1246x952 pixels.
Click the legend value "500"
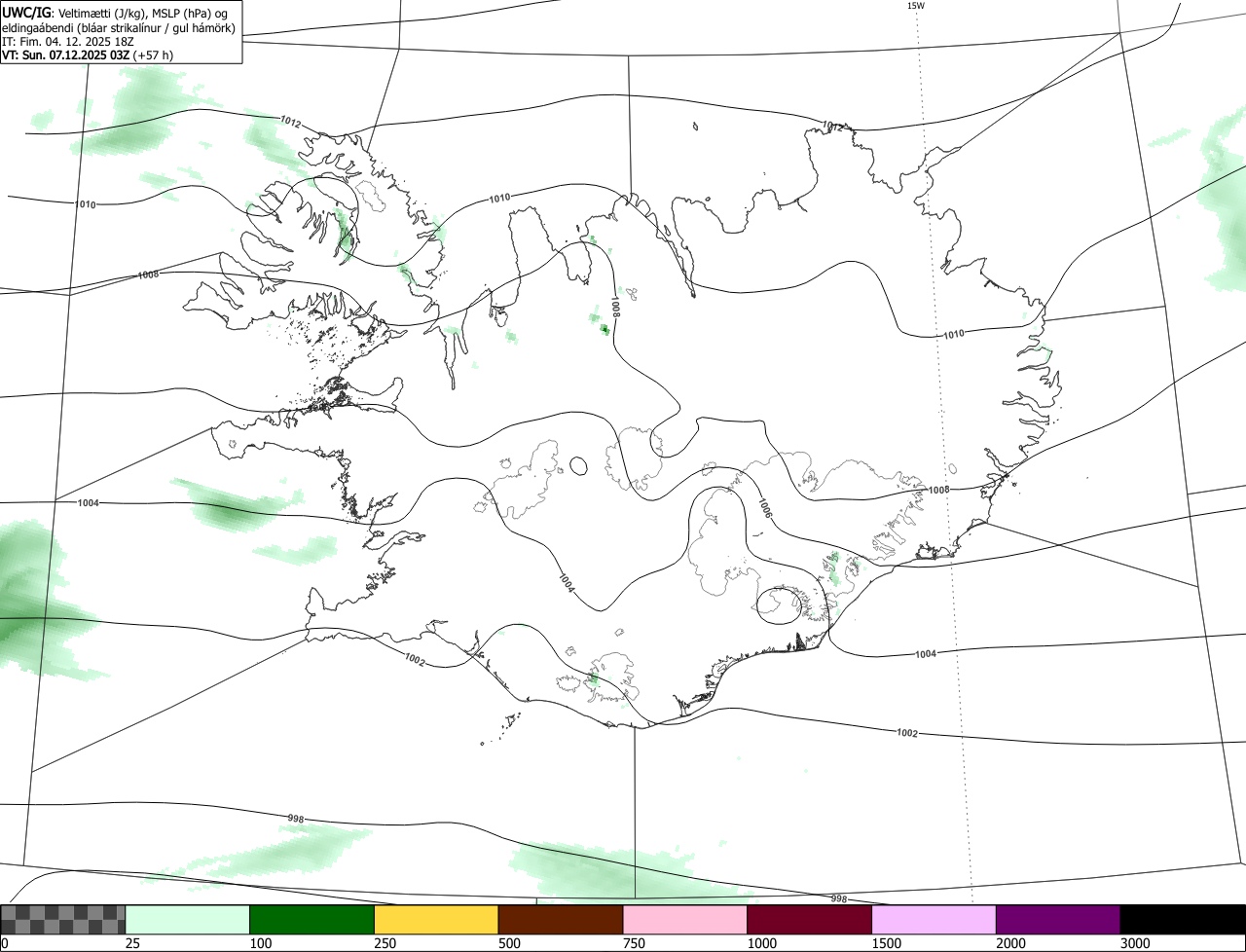tap(510, 943)
